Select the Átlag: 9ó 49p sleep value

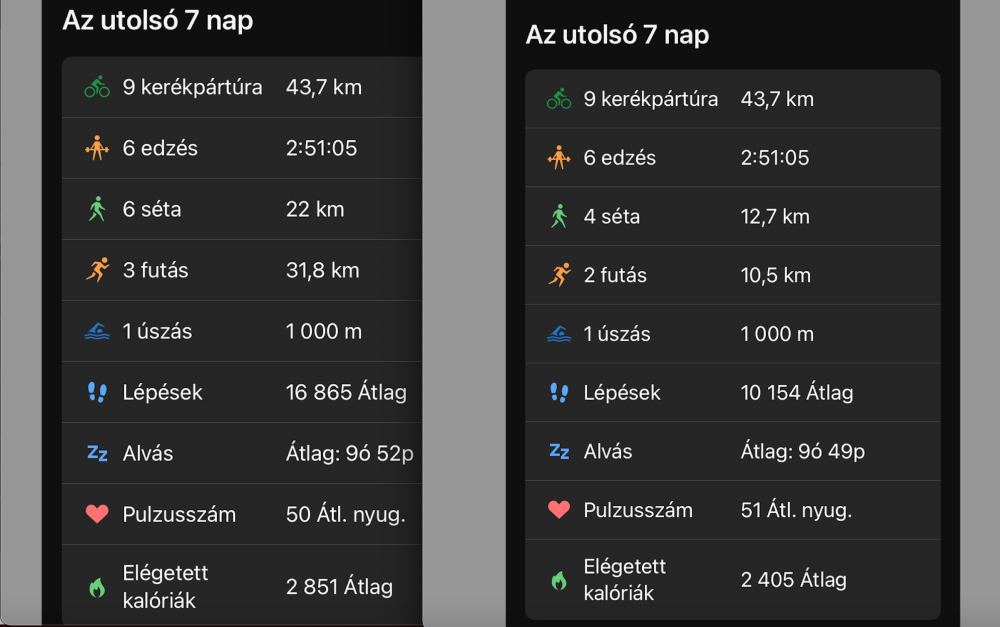tap(802, 451)
